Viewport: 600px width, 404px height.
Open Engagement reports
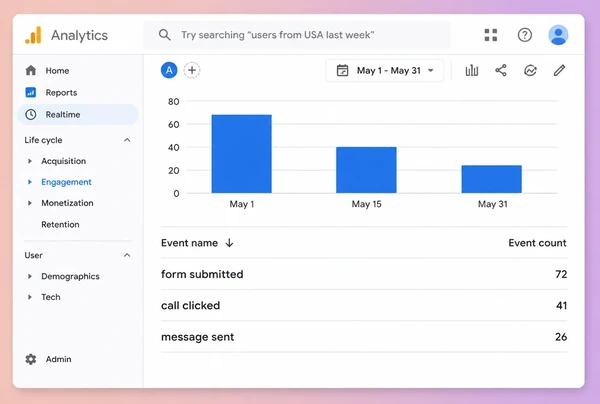[66, 182]
